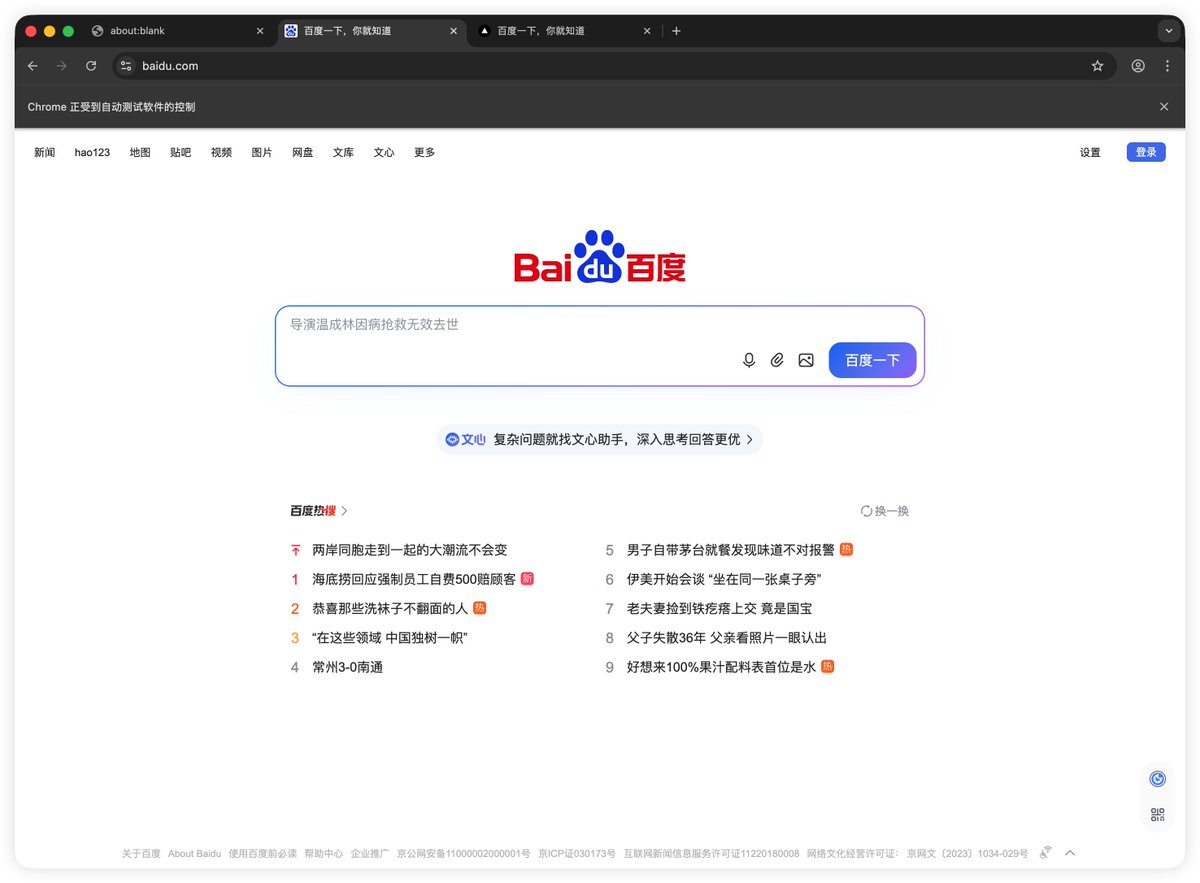Click 使用百度前必读 footer link
This screenshot has width=1200, height=883.
pos(263,854)
